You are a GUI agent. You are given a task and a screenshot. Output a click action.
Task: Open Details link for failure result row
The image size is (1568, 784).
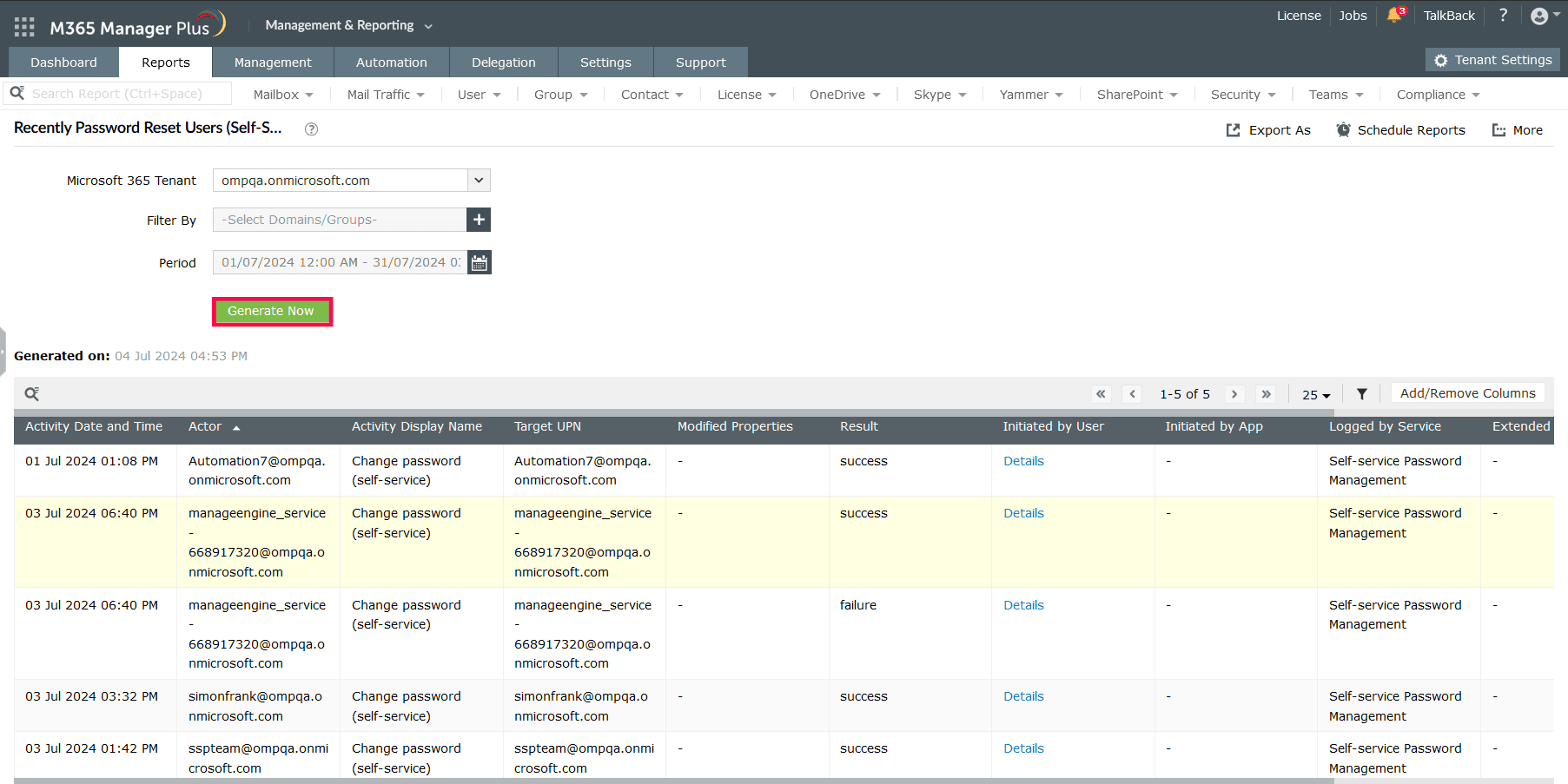coord(1023,605)
